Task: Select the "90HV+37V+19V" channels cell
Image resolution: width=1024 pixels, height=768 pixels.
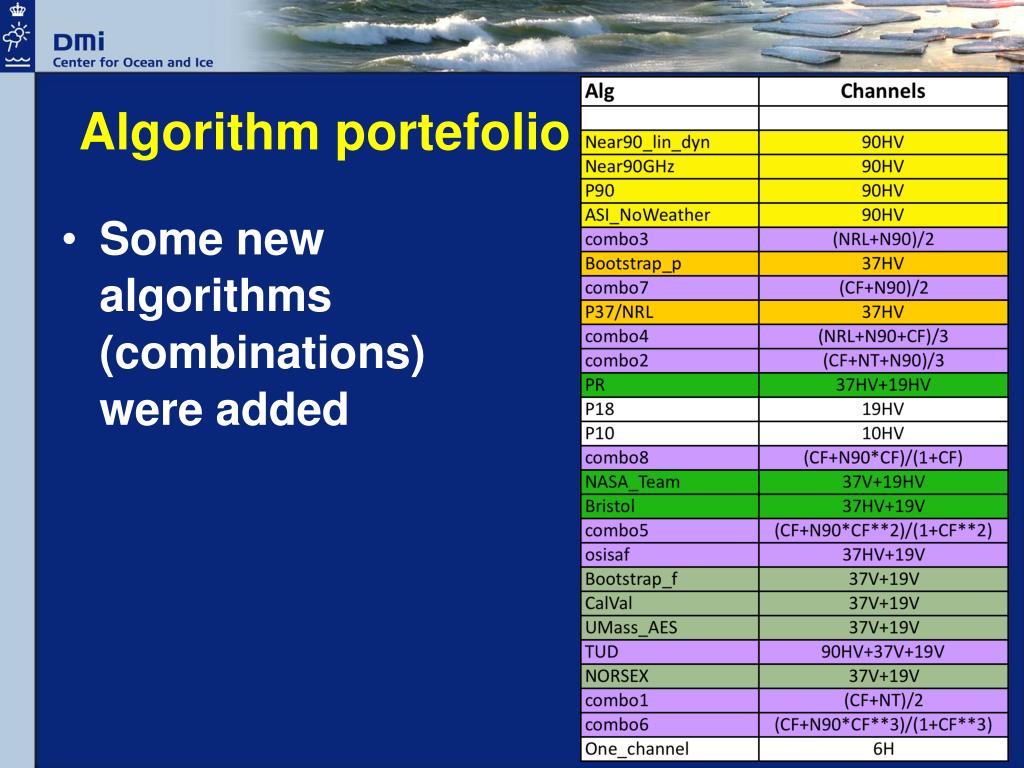Action: pos(883,652)
